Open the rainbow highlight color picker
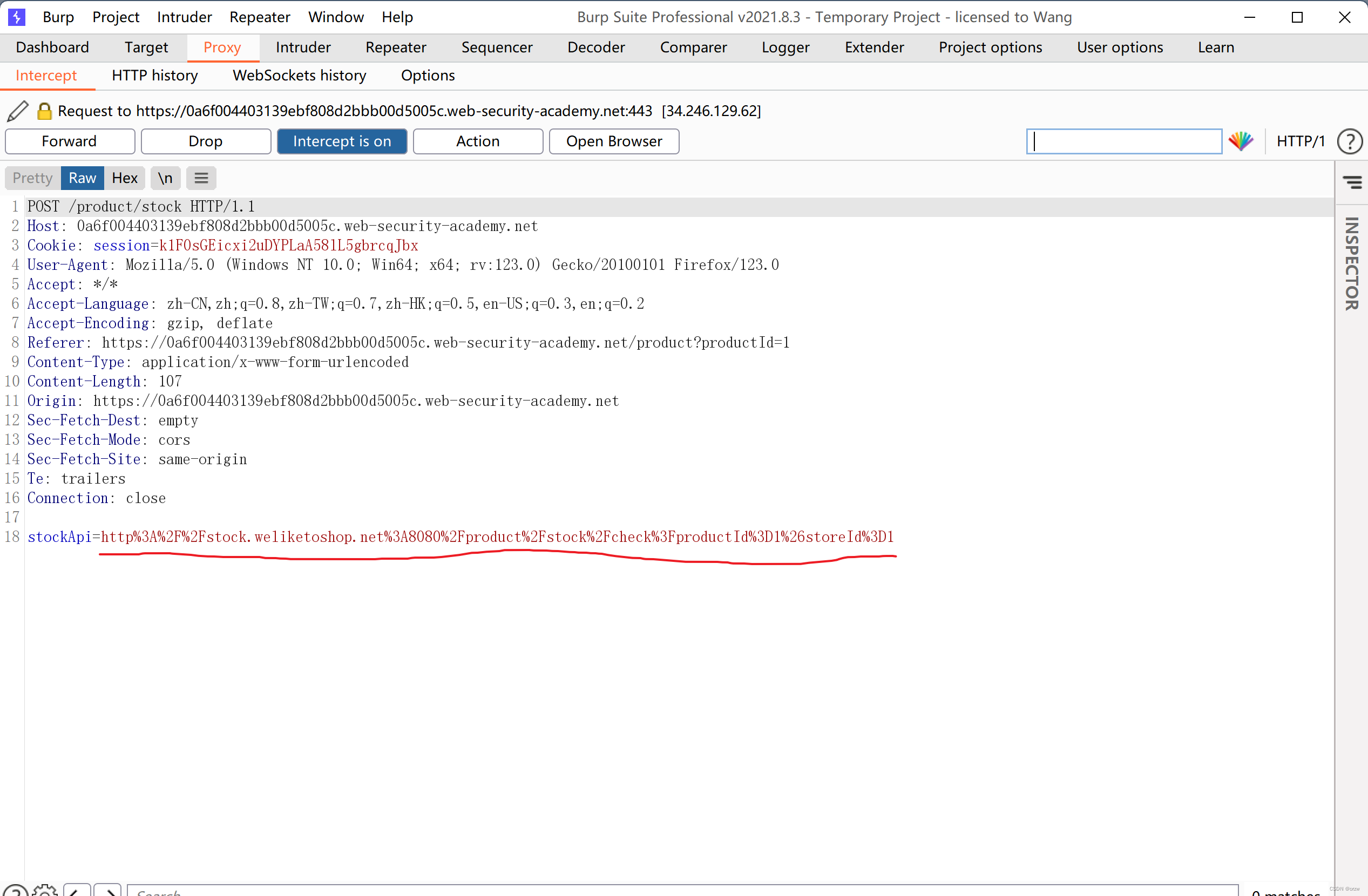This screenshot has width=1368, height=896. 1241,141
